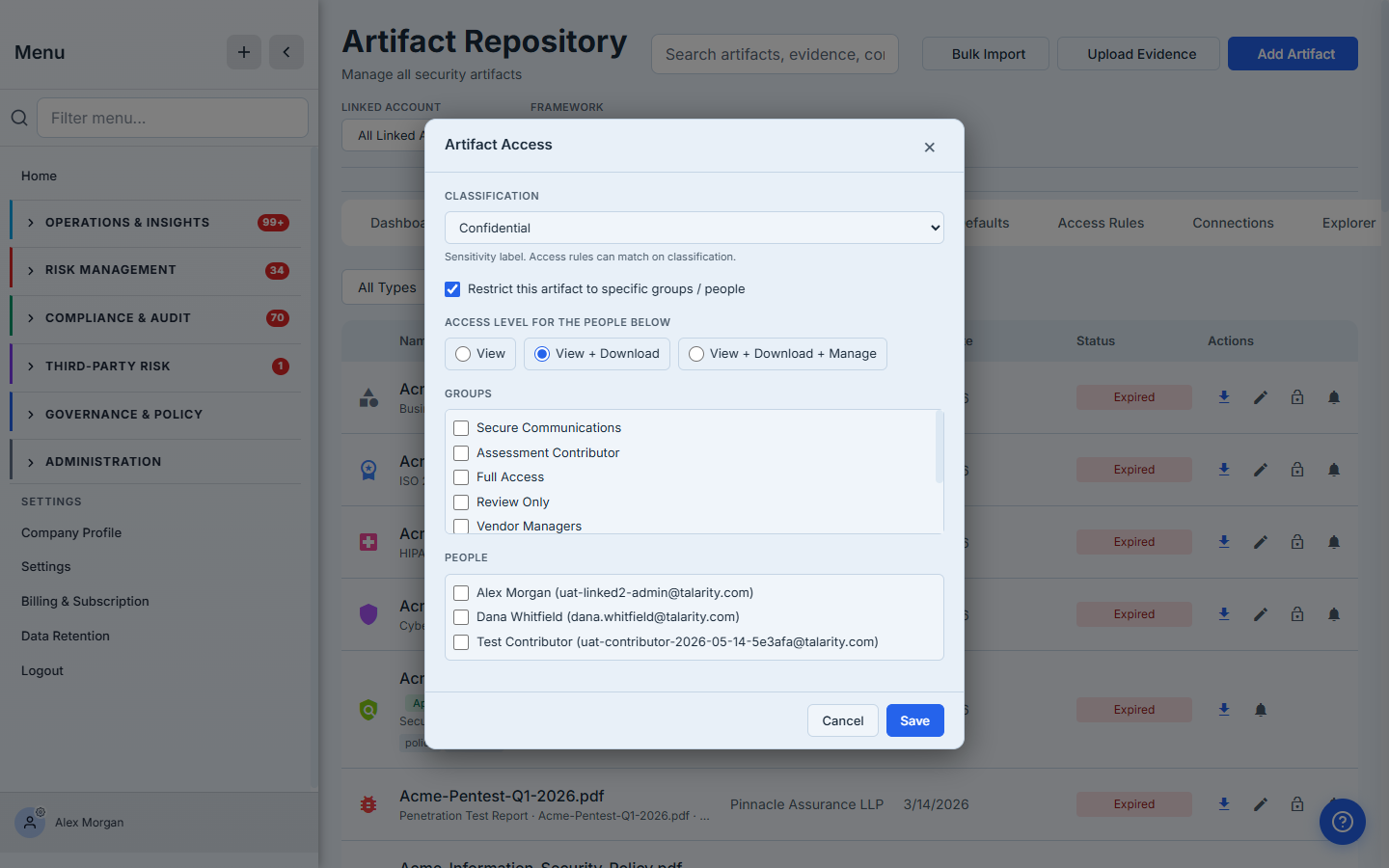Expand Compliance & Audit section
Image resolution: width=1389 pixels, height=868 pixels.
[x=155, y=318]
